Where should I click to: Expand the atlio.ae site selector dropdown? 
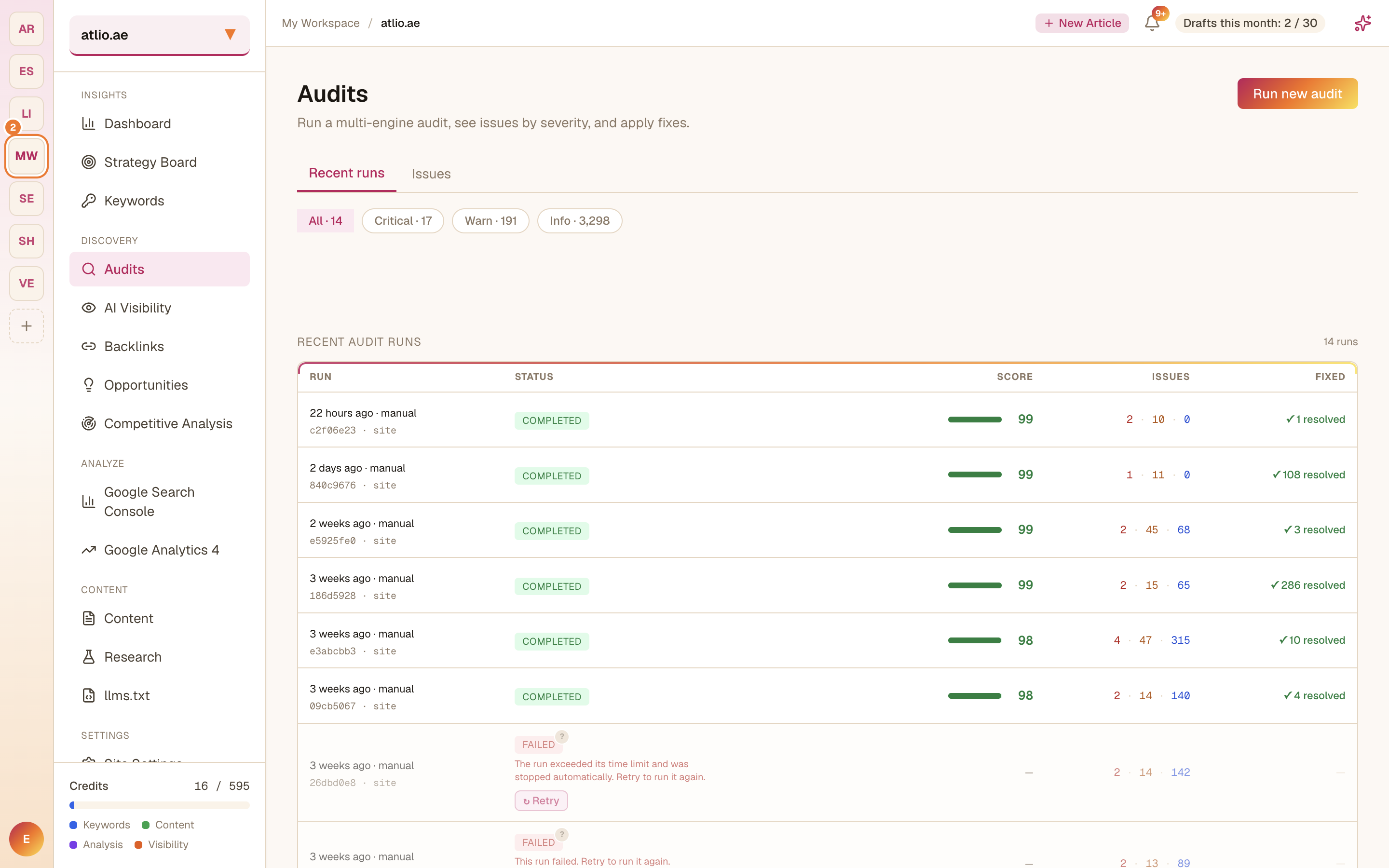(x=160, y=35)
